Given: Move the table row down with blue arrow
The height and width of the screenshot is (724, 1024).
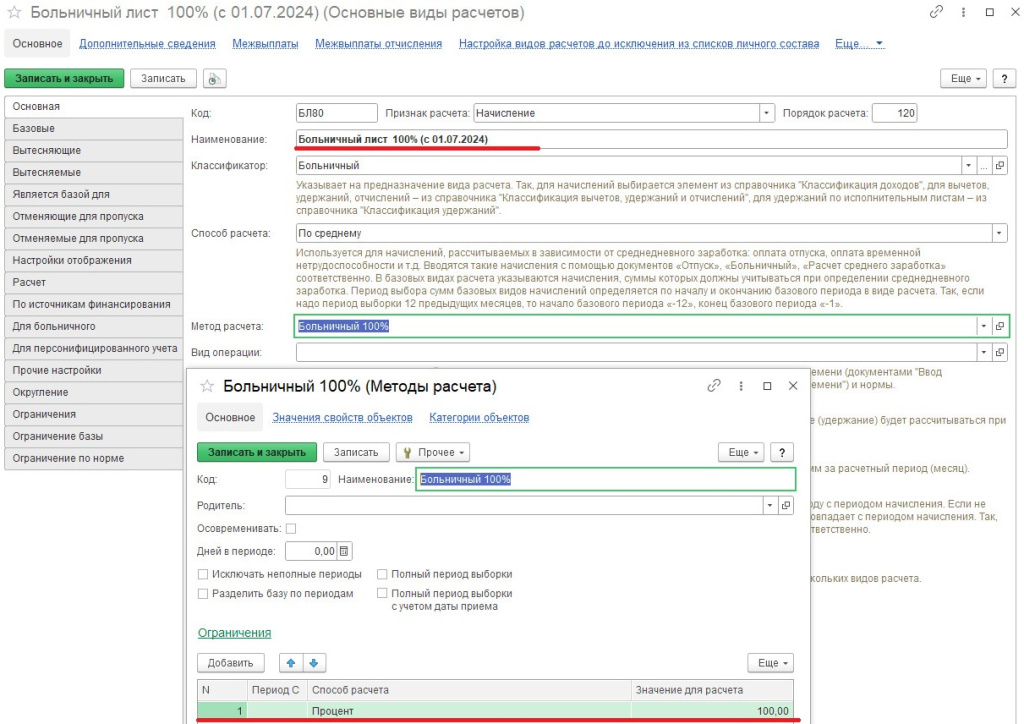Looking at the screenshot, I should pyautogui.click(x=314, y=663).
